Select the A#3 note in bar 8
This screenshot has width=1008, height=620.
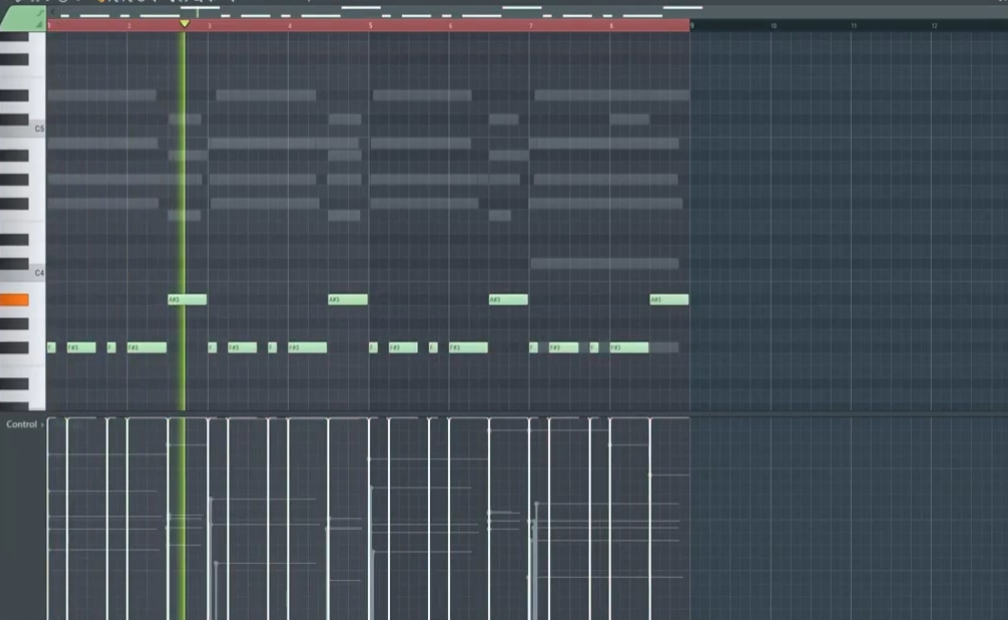(669, 300)
